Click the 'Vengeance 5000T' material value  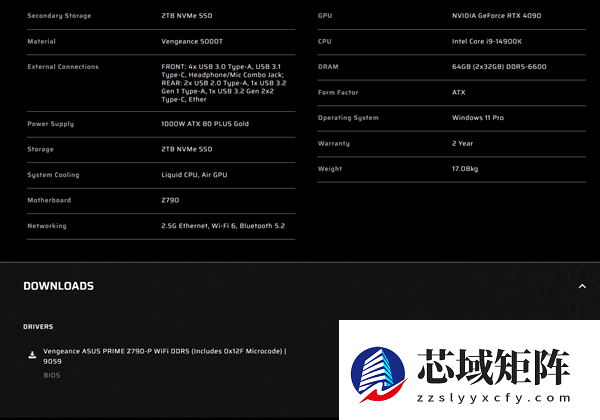tap(192, 41)
